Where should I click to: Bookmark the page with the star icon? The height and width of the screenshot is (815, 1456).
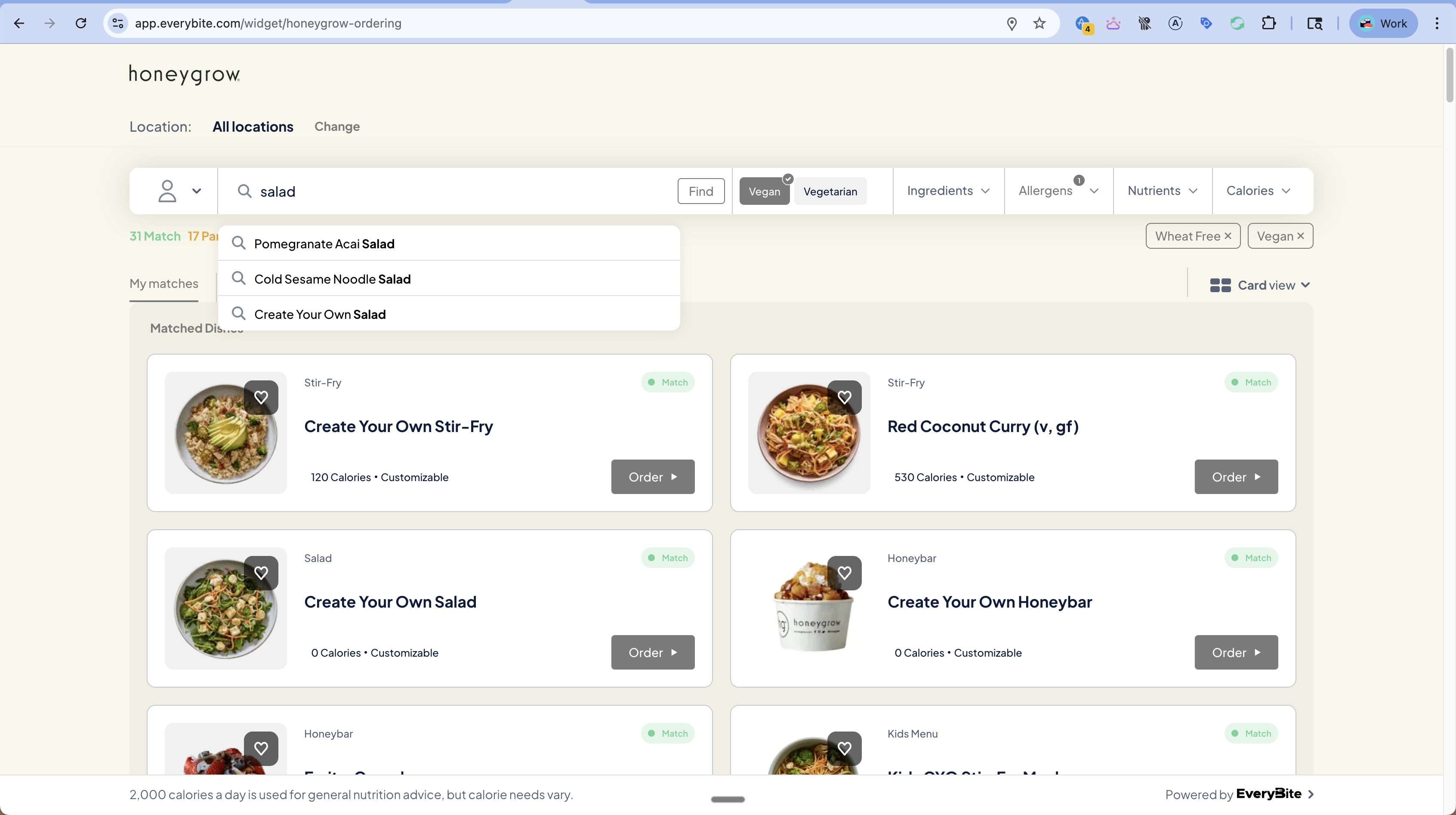tap(1040, 23)
